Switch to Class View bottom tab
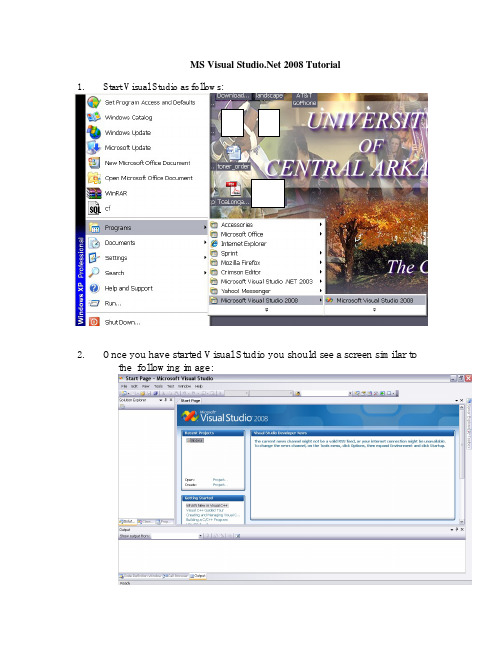The image size is (502, 649). tap(145, 522)
